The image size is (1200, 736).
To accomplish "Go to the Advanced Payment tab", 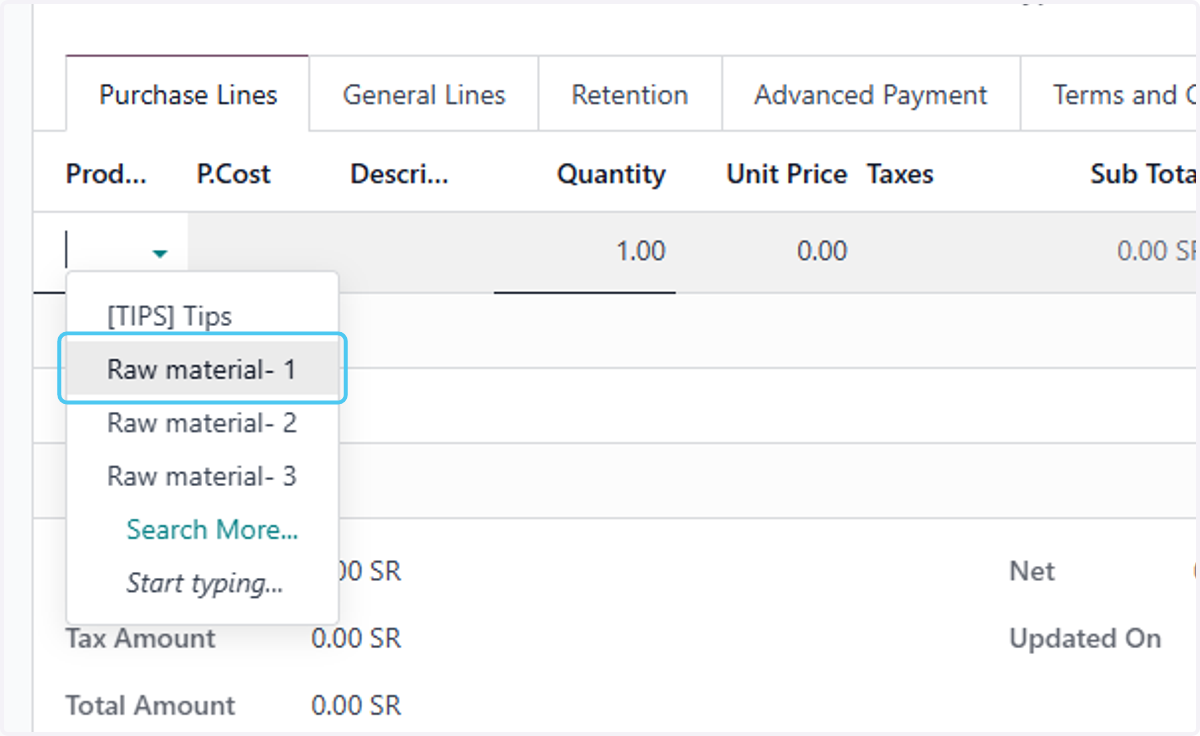I will click(x=871, y=95).
